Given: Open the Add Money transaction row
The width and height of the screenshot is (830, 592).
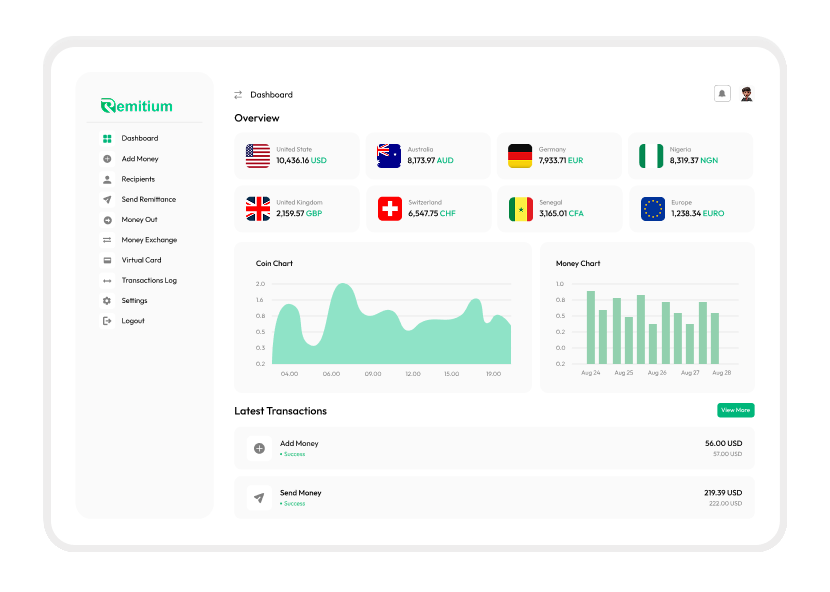Looking at the screenshot, I should coord(494,448).
